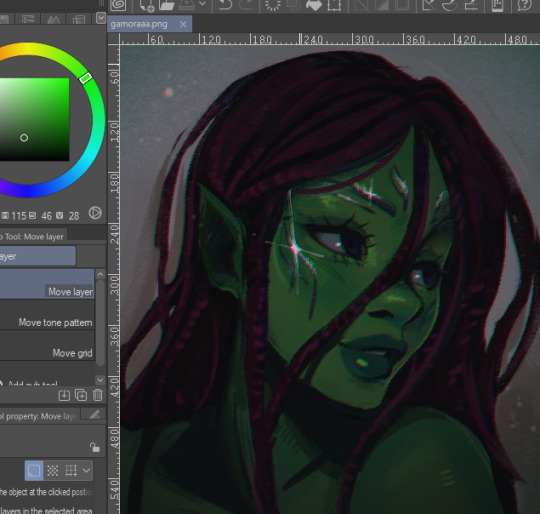The height and width of the screenshot is (514, 540).
Task: Click the hue ring handle on color wheel
Action: point(85,78)
